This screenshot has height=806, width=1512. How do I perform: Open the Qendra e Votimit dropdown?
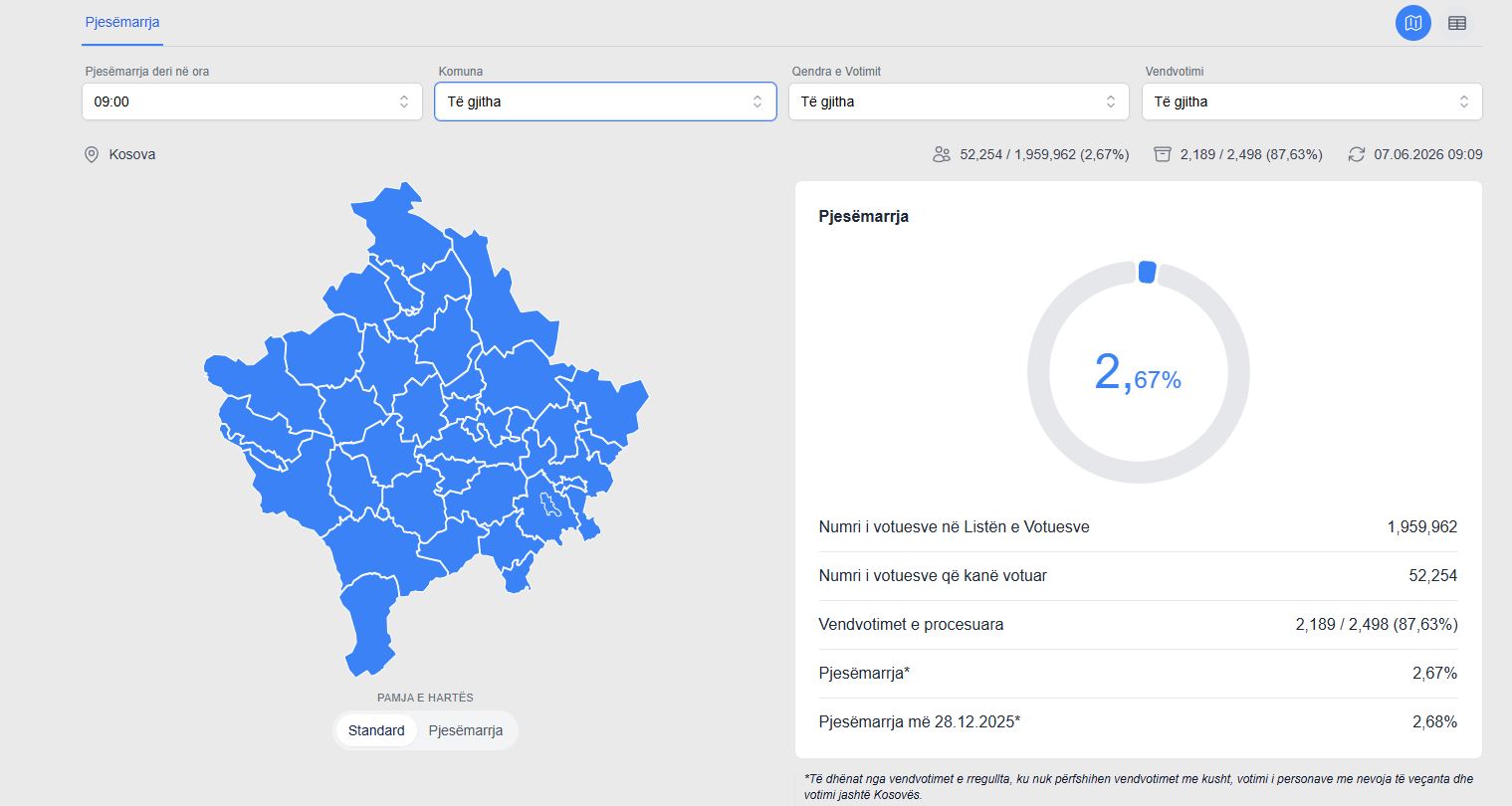959,101
